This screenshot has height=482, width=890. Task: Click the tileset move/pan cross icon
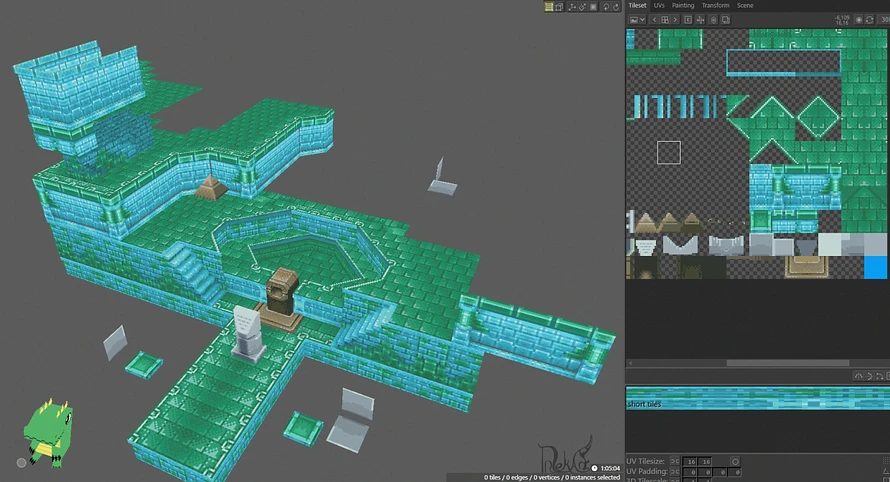[x=700, y=20]
